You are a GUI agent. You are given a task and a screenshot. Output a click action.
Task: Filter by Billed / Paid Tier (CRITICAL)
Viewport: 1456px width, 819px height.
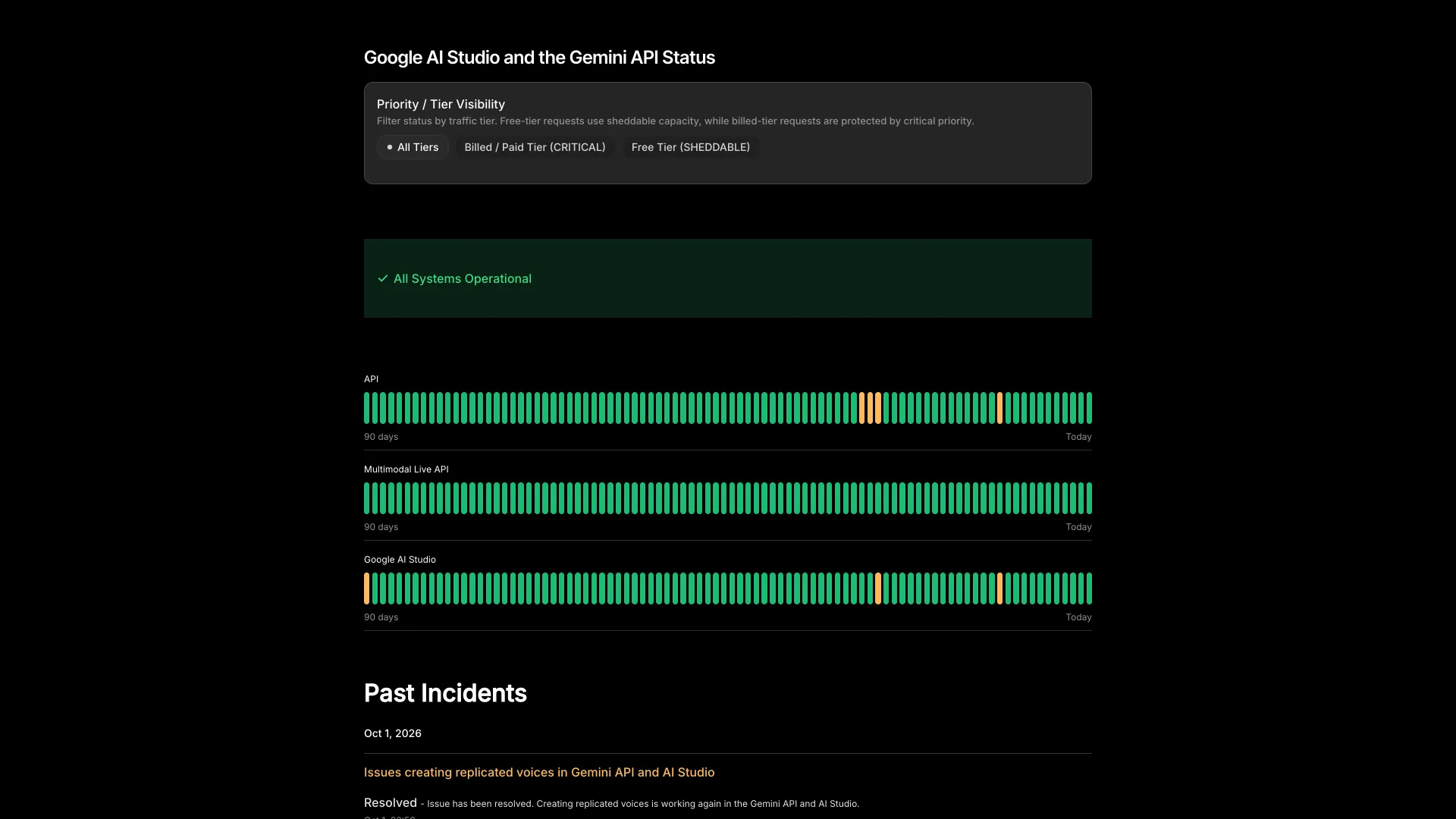pyautogui.click(x=535, y=147)
